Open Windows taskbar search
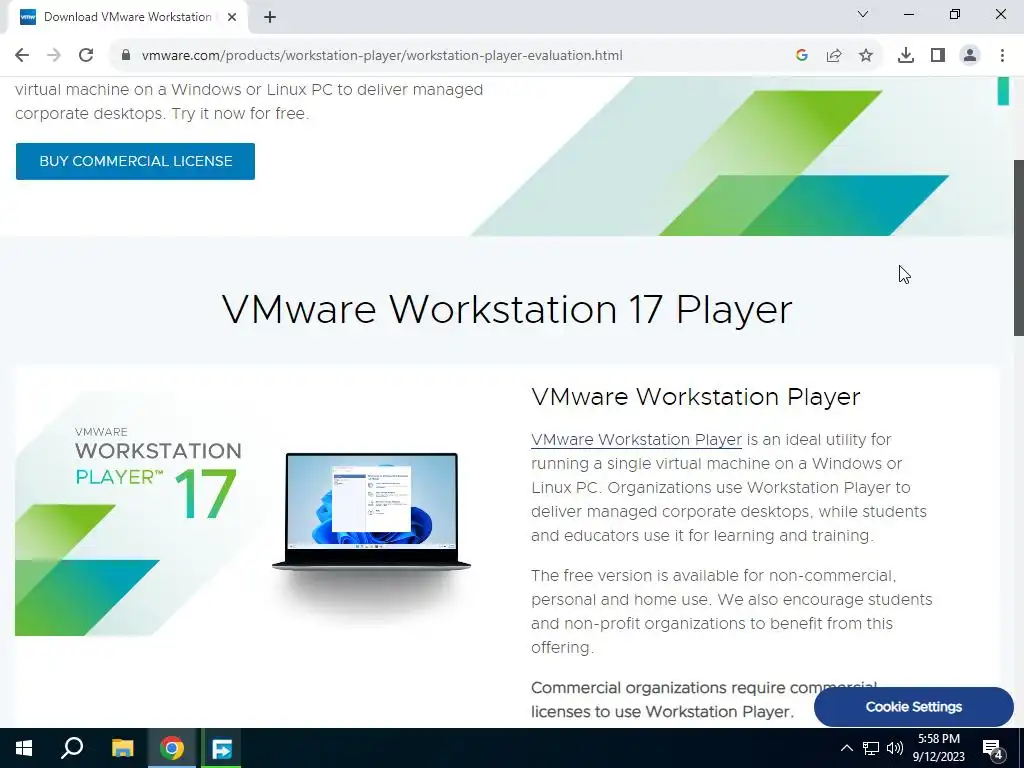 tap(72, 748)
